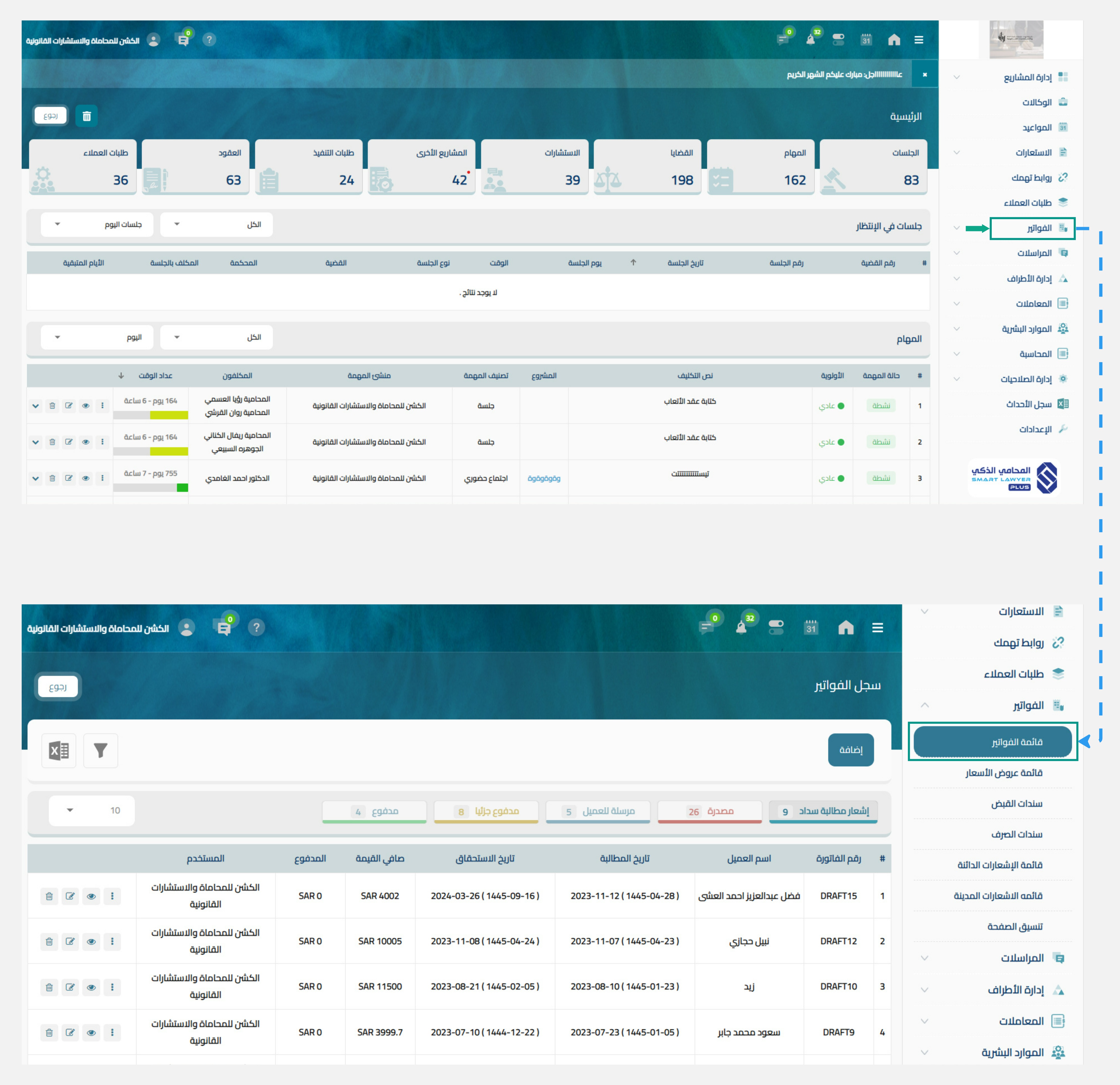Click the trash icon beside the رجوع button
This screenshot has height=1085, width=1120.
click(x=87, y=116)
